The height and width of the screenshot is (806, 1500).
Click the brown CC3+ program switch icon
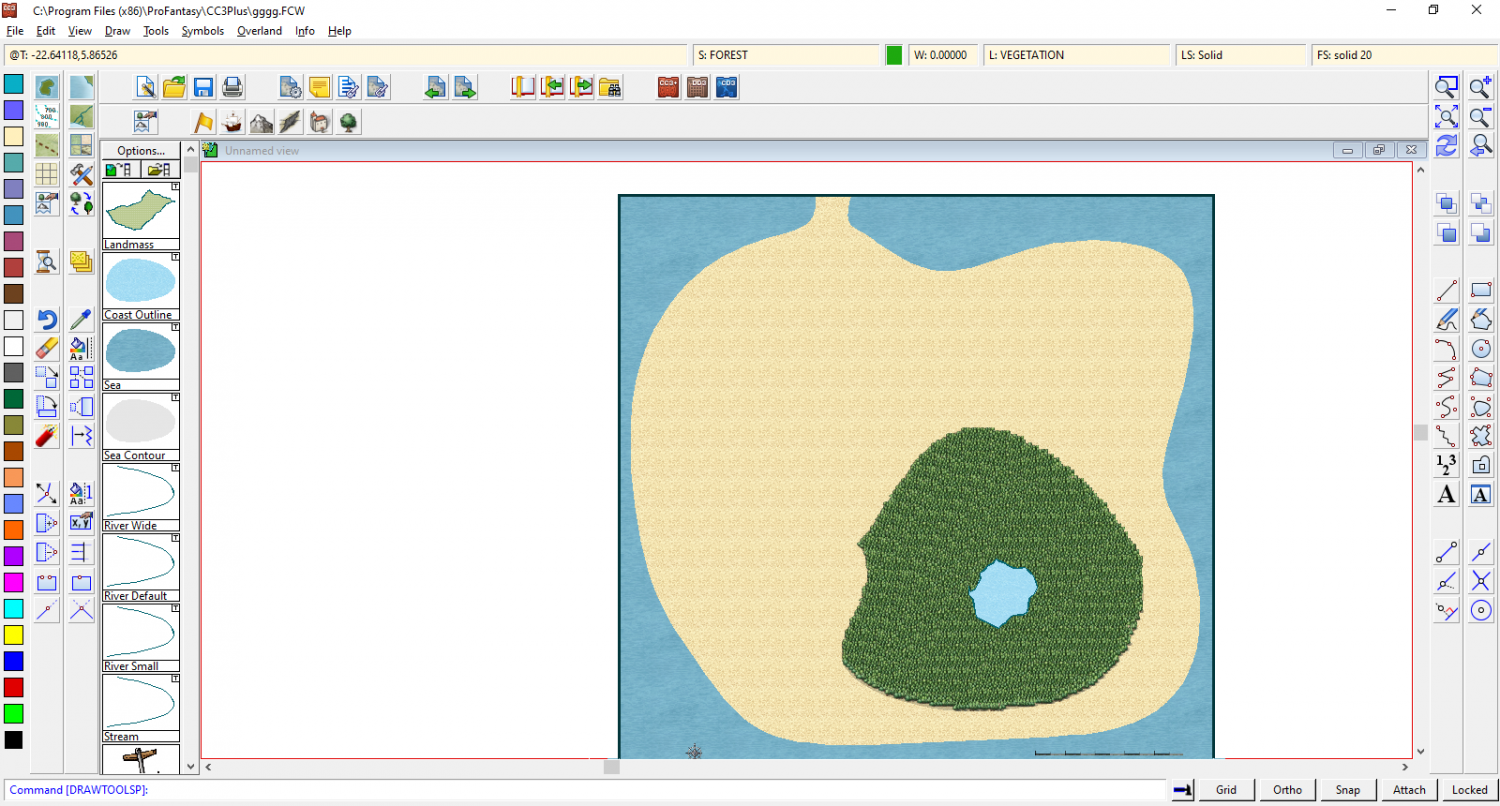pos(670,87)
